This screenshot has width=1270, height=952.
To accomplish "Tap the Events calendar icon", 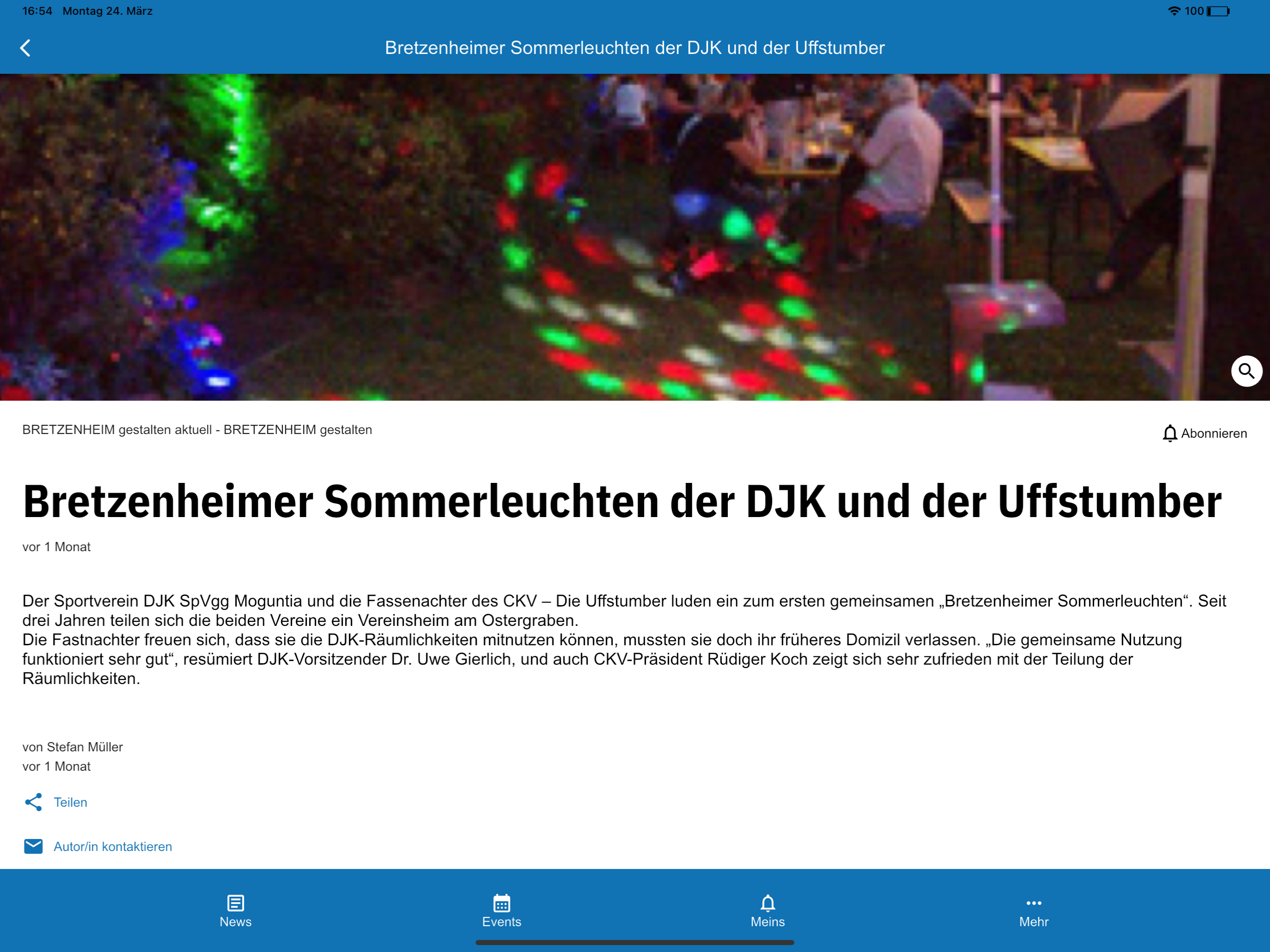I will 501,903.
